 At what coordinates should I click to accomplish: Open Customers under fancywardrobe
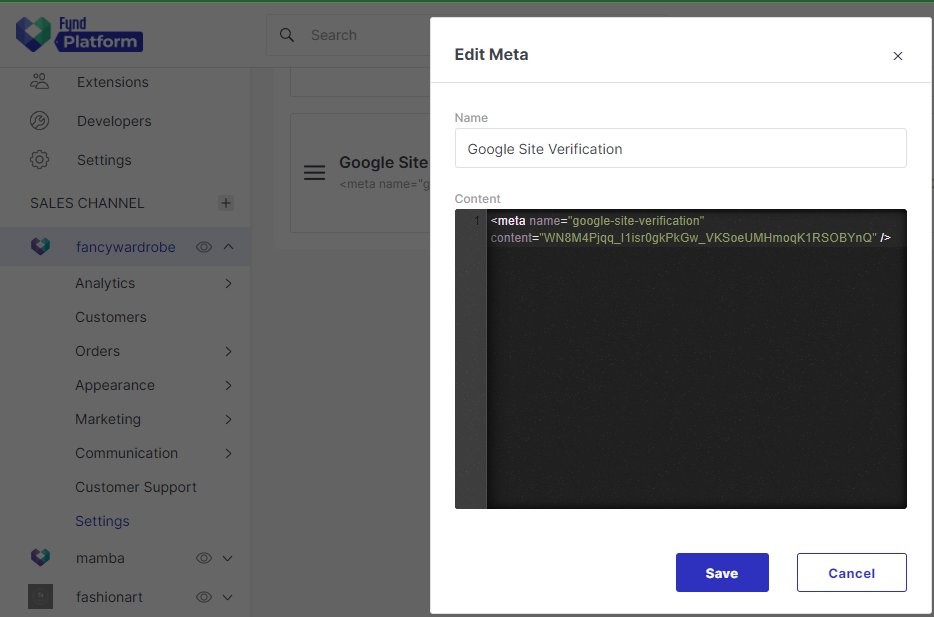click(x=111, y=317)
